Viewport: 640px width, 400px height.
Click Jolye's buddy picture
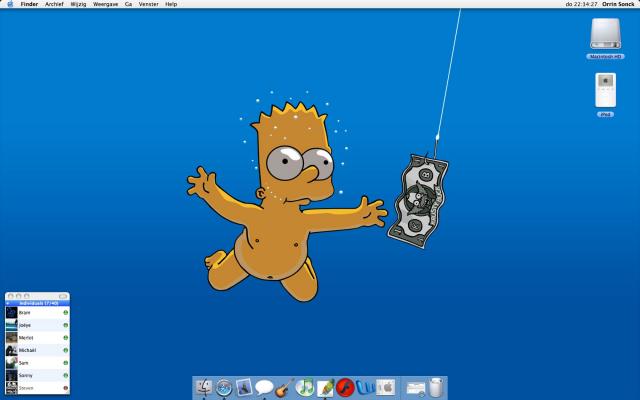coord(11,325)
